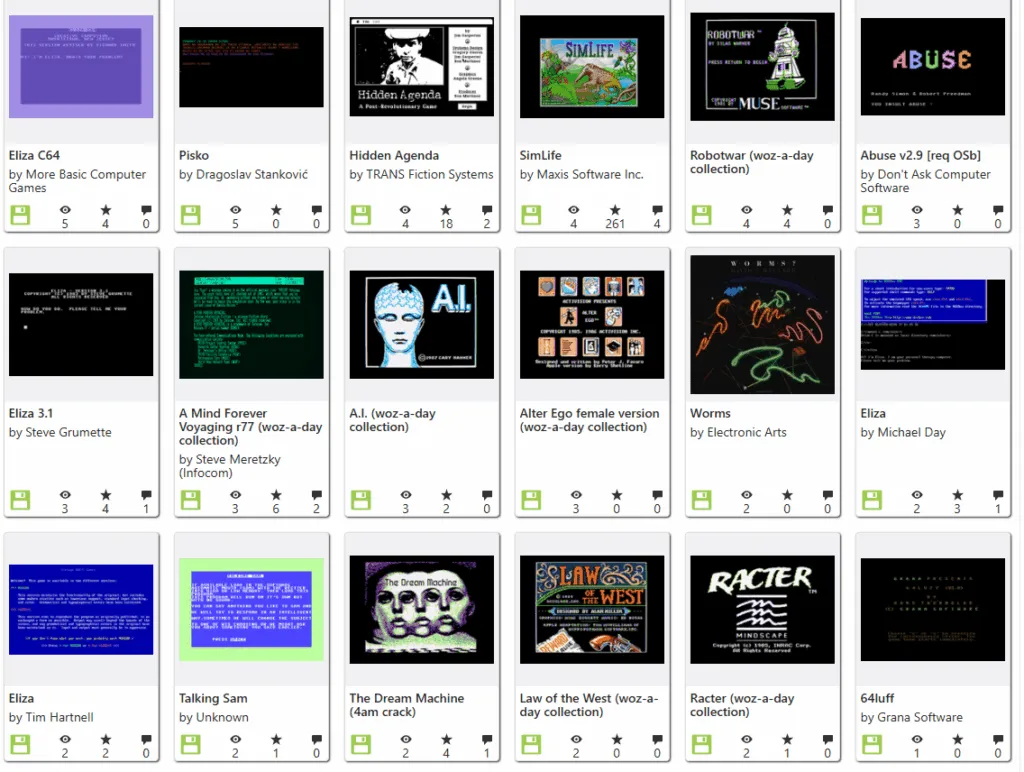The image size is (1024, 772).
Task: Click the views eye icon on Eliza C64 card
Action: (x=65, y=210)
